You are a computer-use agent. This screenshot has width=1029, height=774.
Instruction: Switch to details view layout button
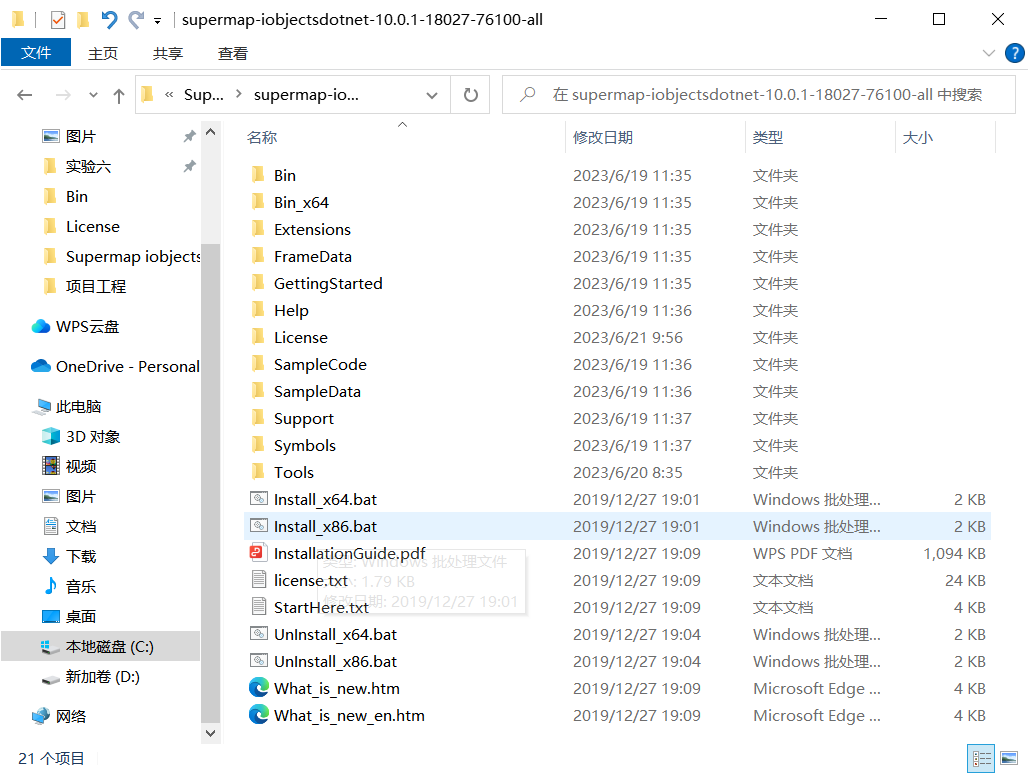[x=981, y=759]
